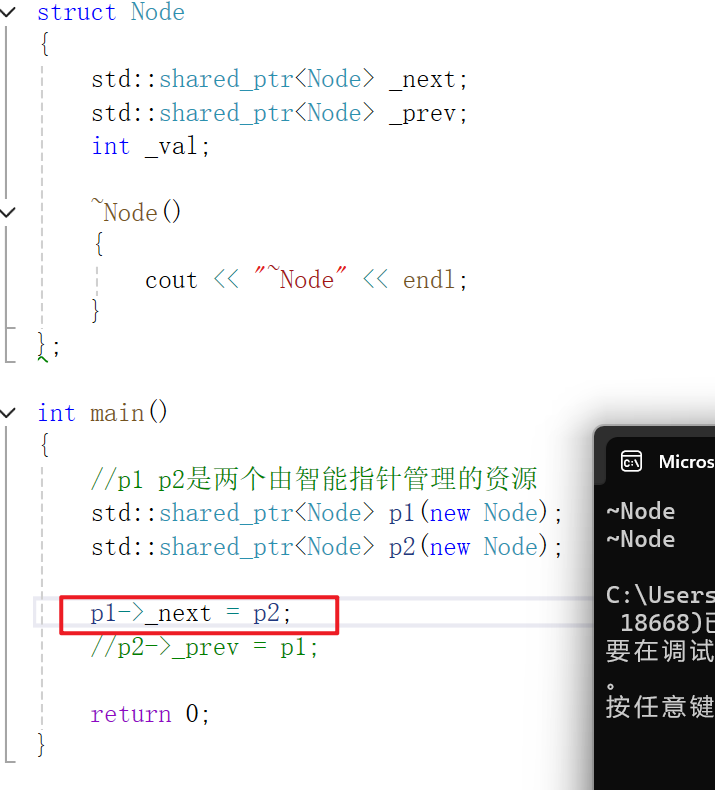Place cursor on int _val line
This screenshot has height=790, width=715.
(150, 147)
